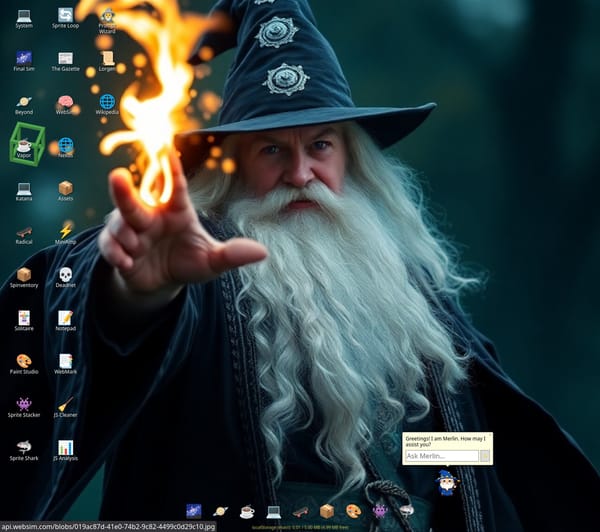This screenshot has width=600, height=532.
Task: Open the Solitaire desktop icon
Action: click(x=24, y=321)
